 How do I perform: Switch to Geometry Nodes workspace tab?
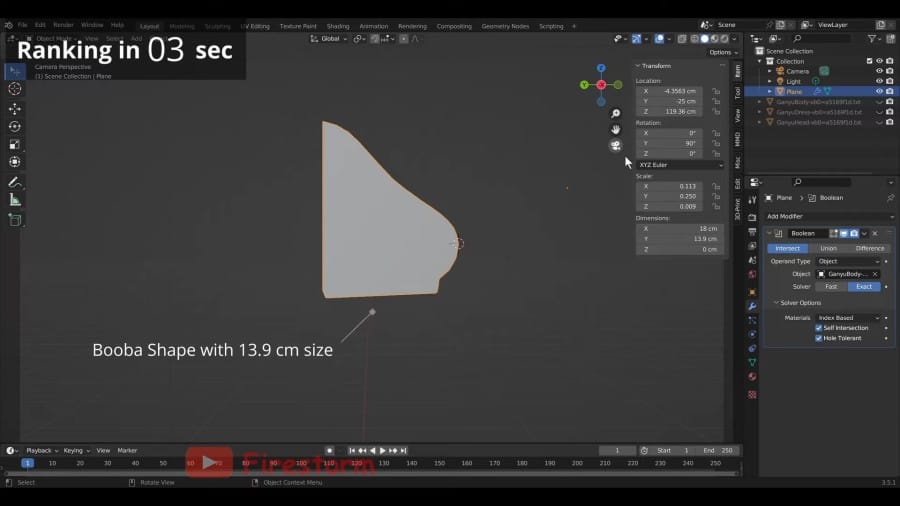[x=505, y=26]
